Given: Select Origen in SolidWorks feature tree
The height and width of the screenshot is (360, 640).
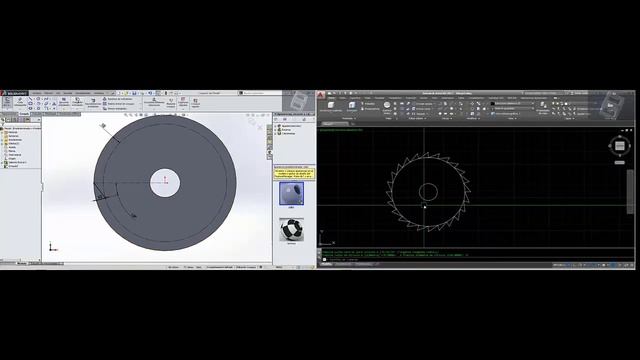Looking at the screenshot, I should [12, 159].
